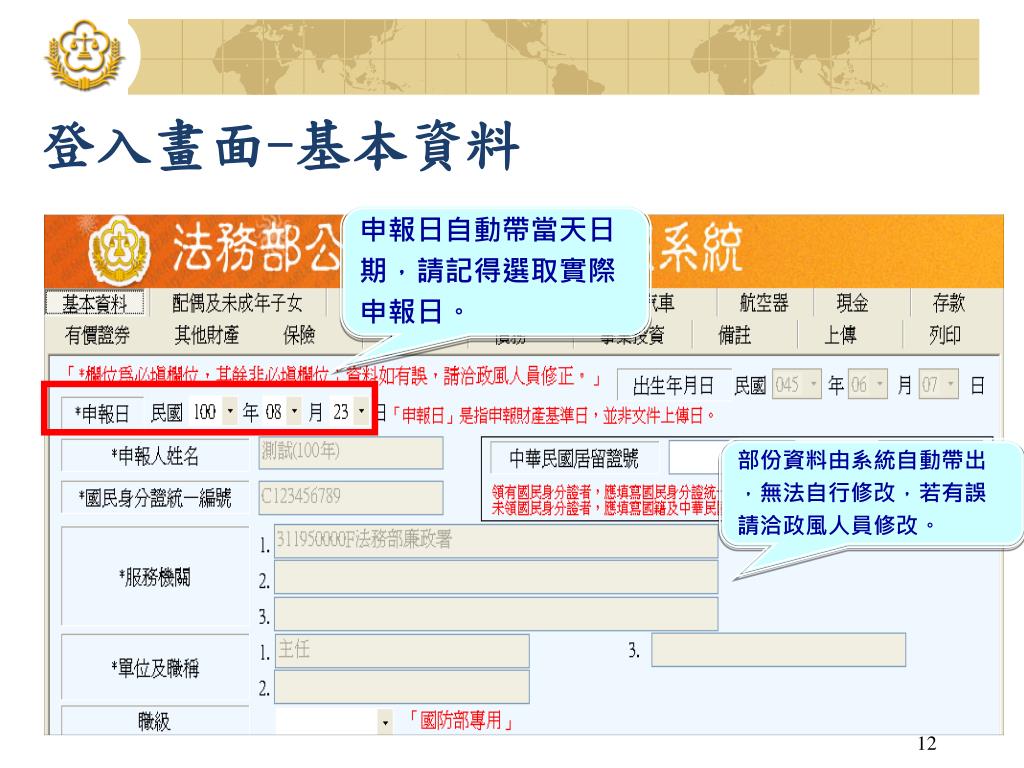Viewport: 1024px width, 768px height.
Task: Expand the 申報日 day dropdown showing 23
Action: point(361,412)
